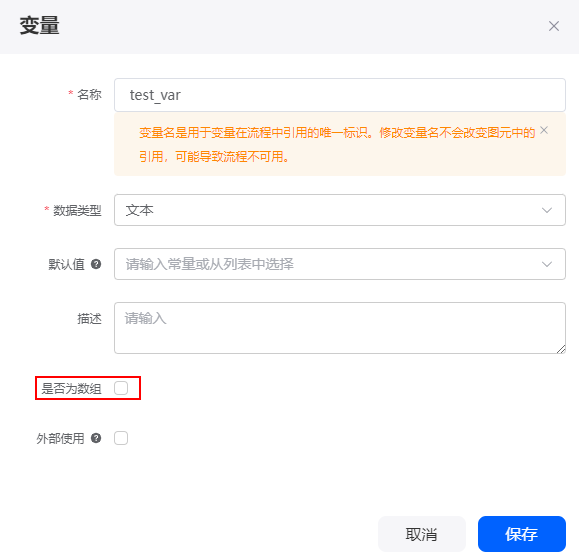Open the 默认值 combo box placeholder
This screenshot has height=557, width=579.
[x=340, y=264]
